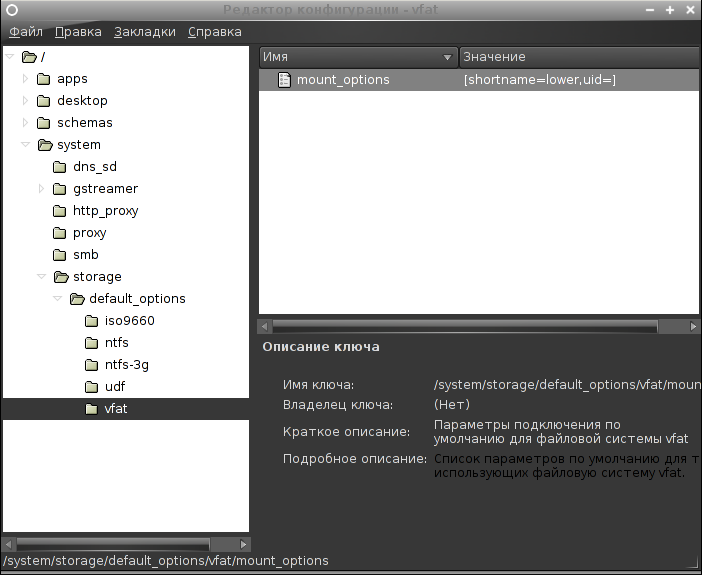Open the Правка menu

click(78, 32)
